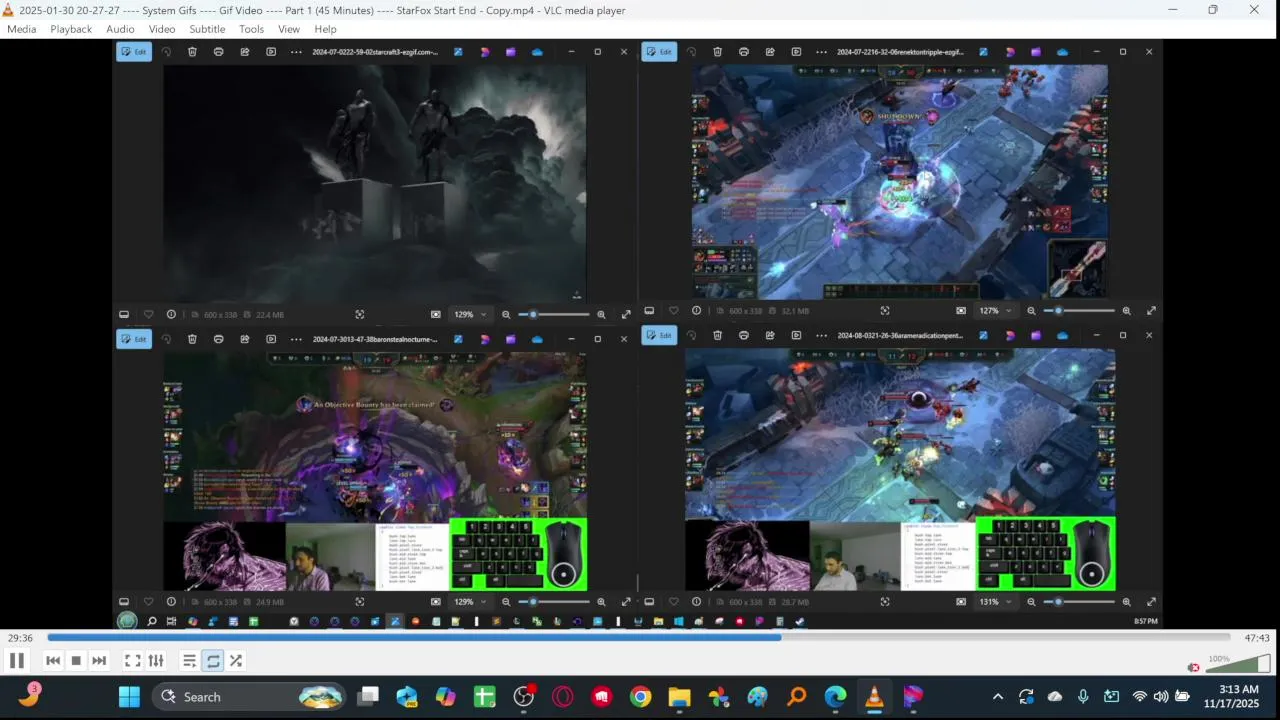Toggle the VLC playlist view
The width and height of the screenshot is (1280, 720).
189,660
